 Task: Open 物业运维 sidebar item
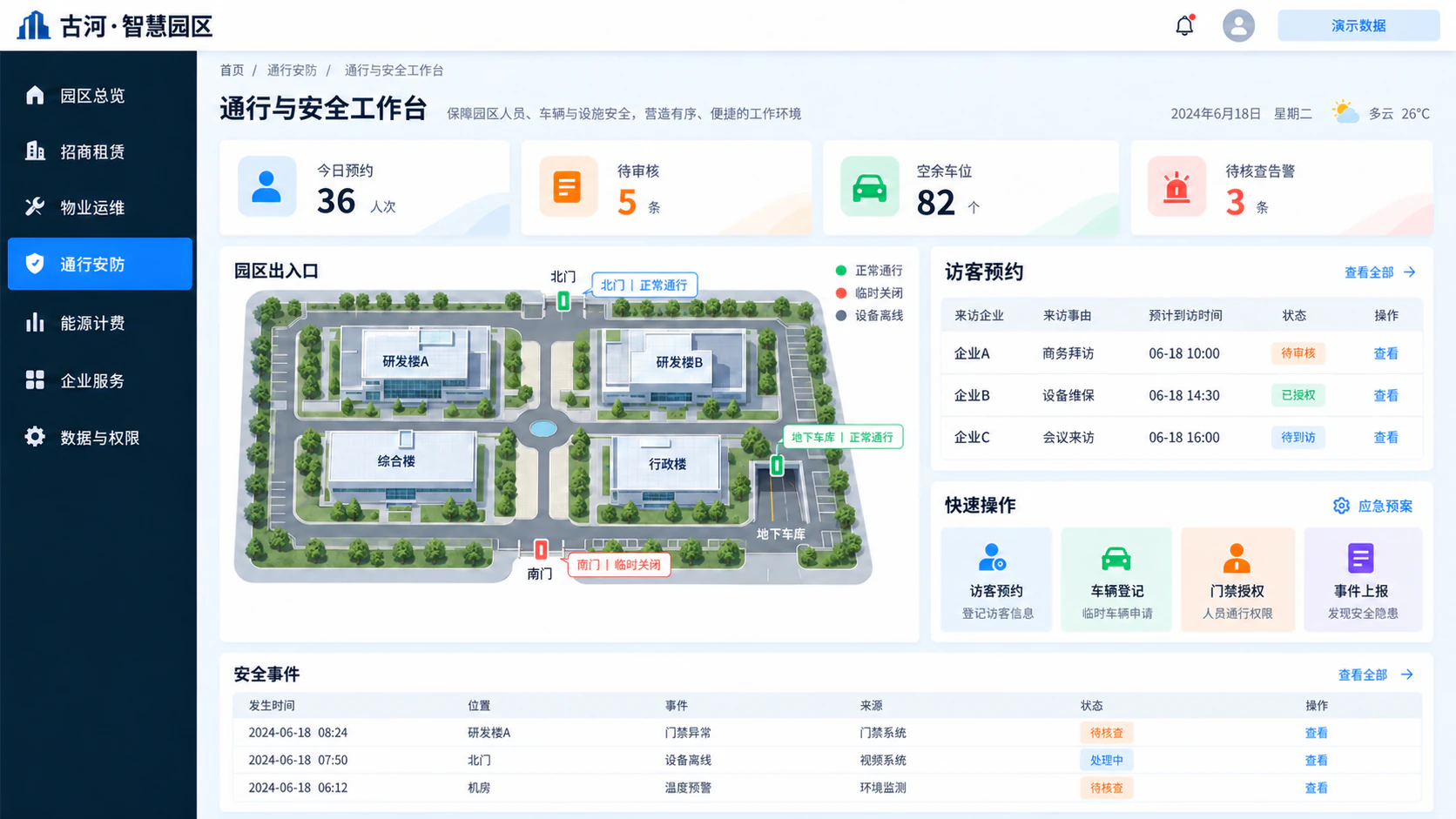click(100, 207)
